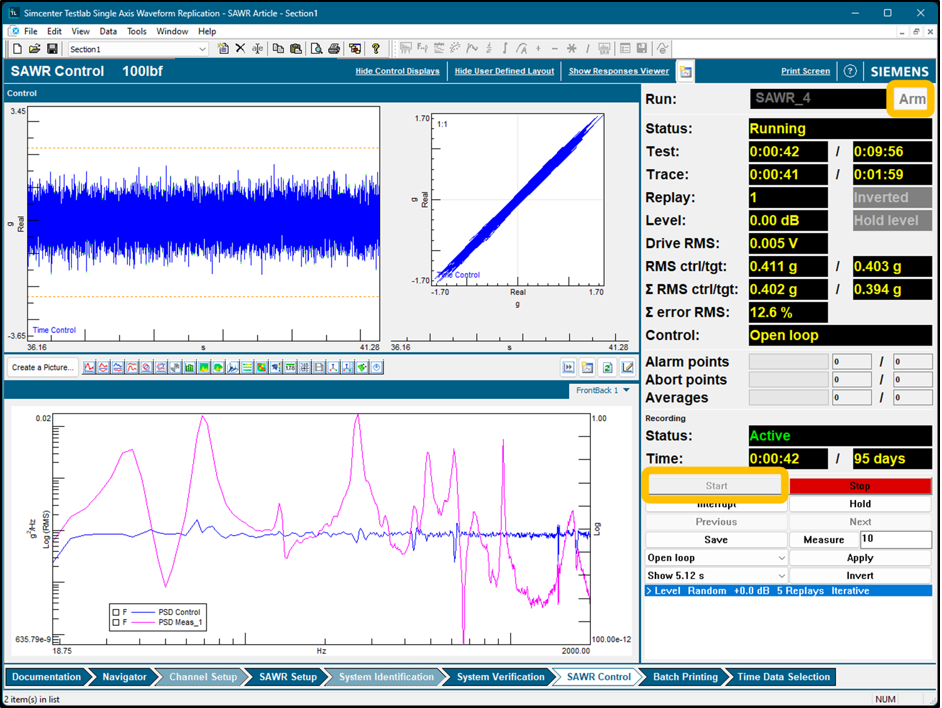Switch to the System Verification tab
Screen dimensions: 942x708
coord(500,677)
